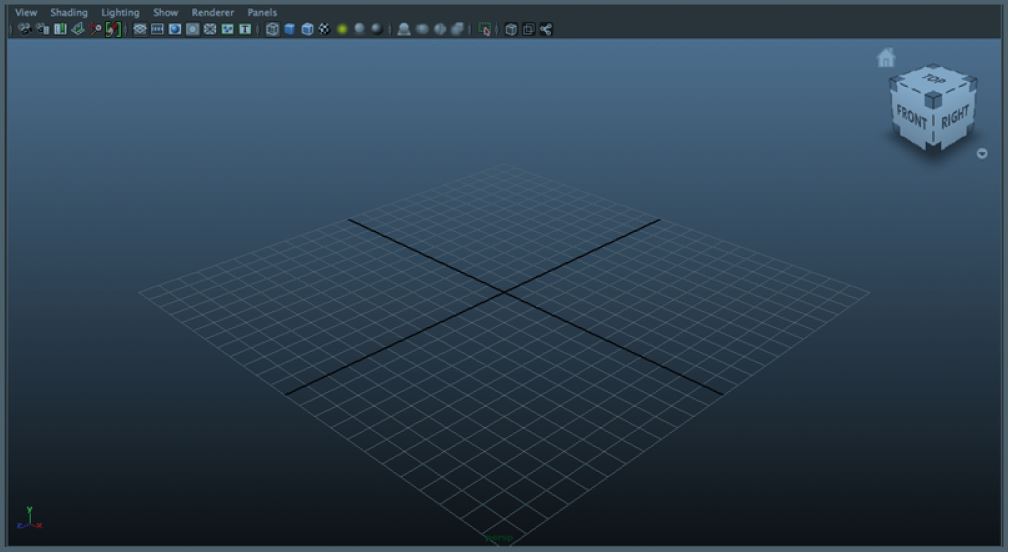Expand the Renderer menu
The height and width of the screenshot is (553, 1010).
212,12
